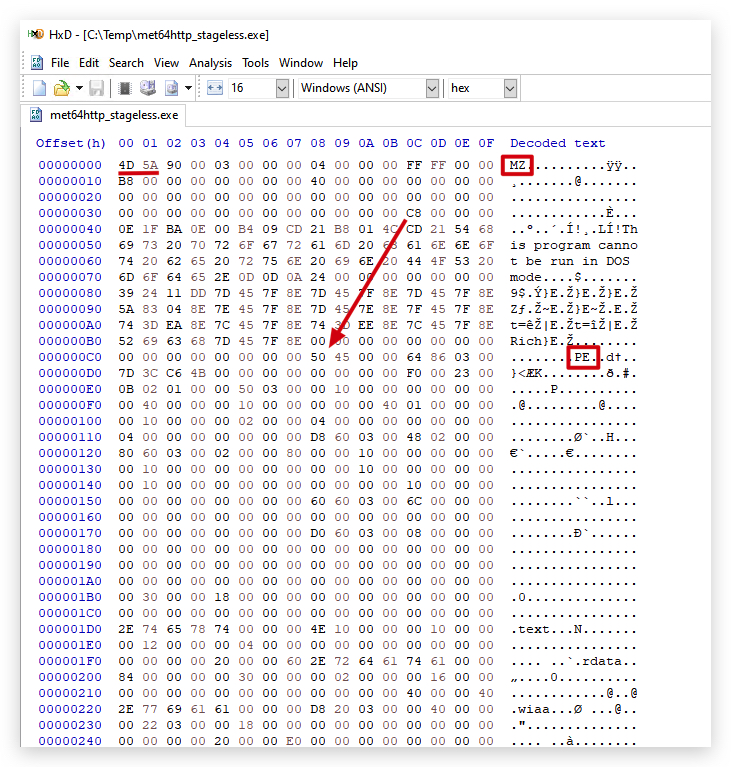This screenshot has height=767, width=731.
Task: Click column header 0F
Action: pos(486,143)
